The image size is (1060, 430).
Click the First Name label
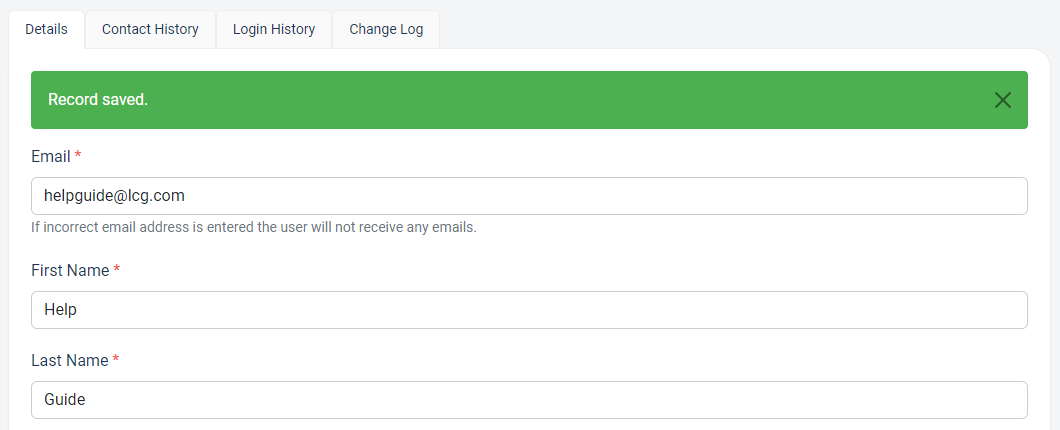[x=70, y=270]
